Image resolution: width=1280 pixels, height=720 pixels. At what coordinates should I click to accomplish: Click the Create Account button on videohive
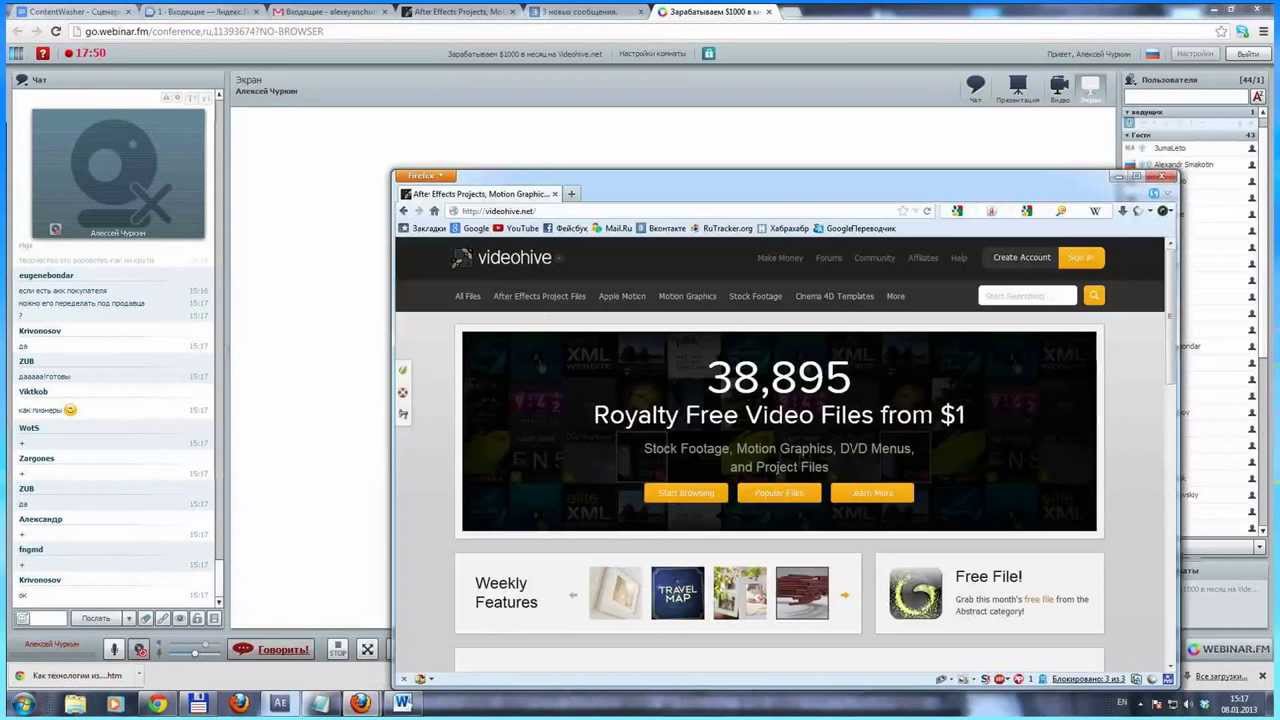(x=1022, y=258)
